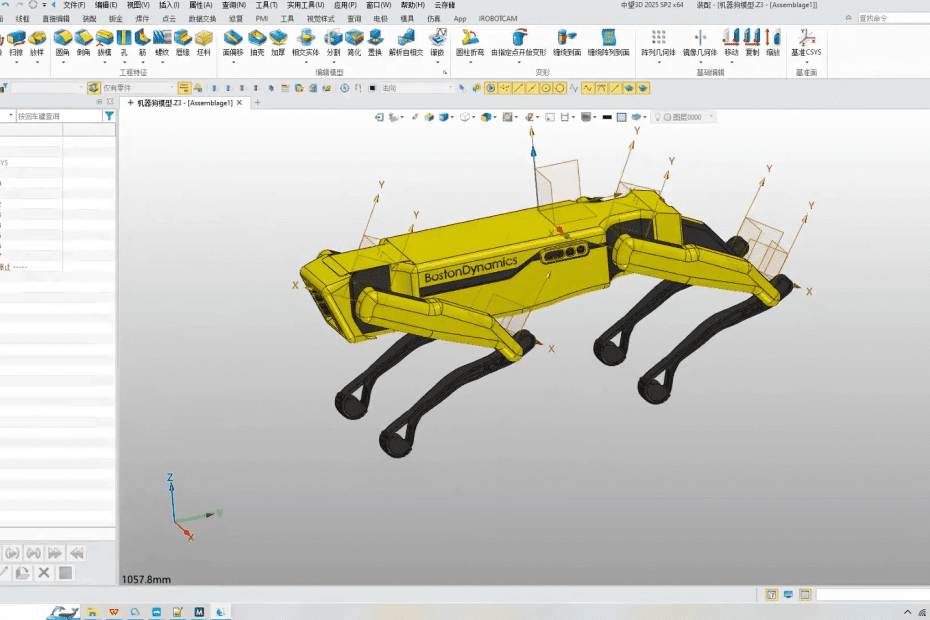Click the 查找命令 search command field

coord(890,18)
